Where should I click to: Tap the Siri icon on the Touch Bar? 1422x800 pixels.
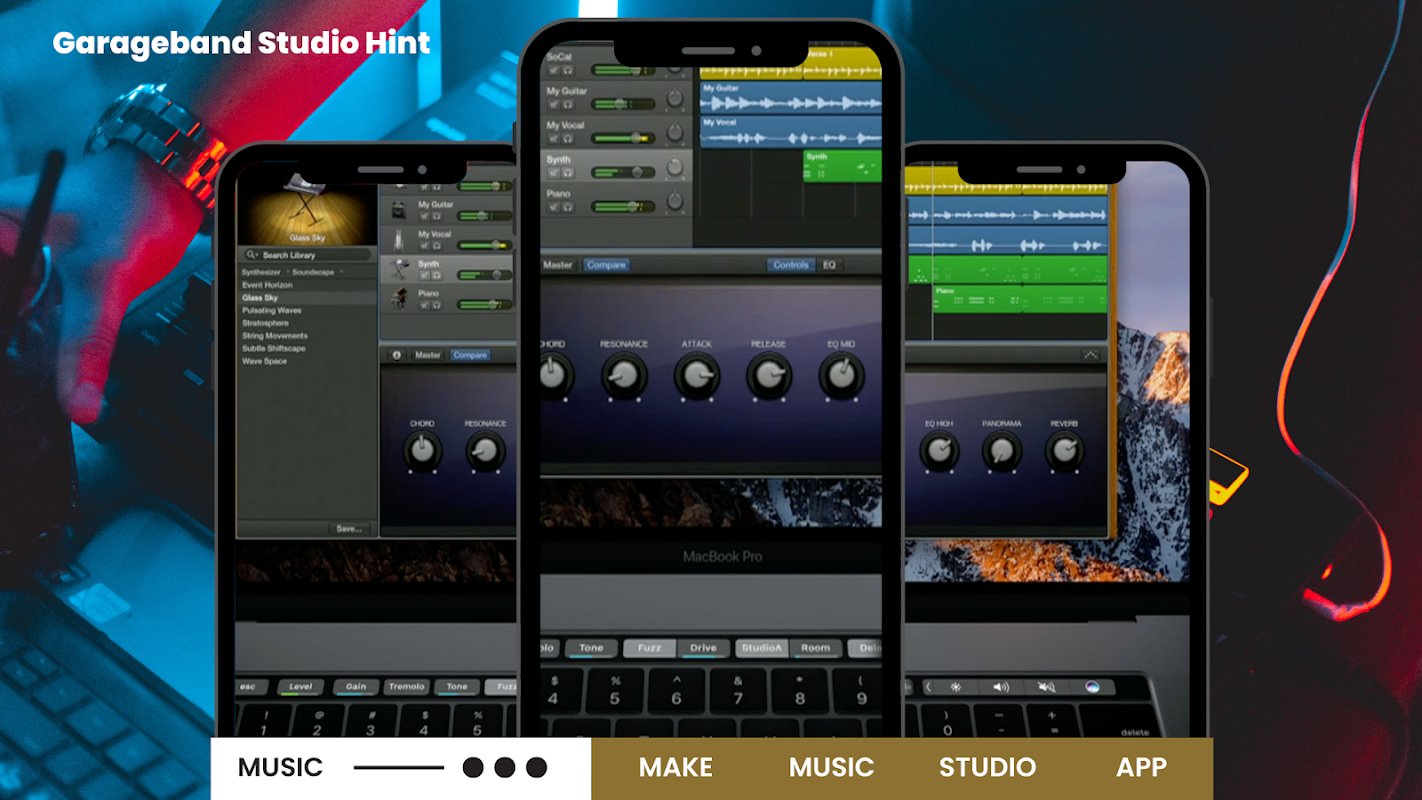[1092, 687]
